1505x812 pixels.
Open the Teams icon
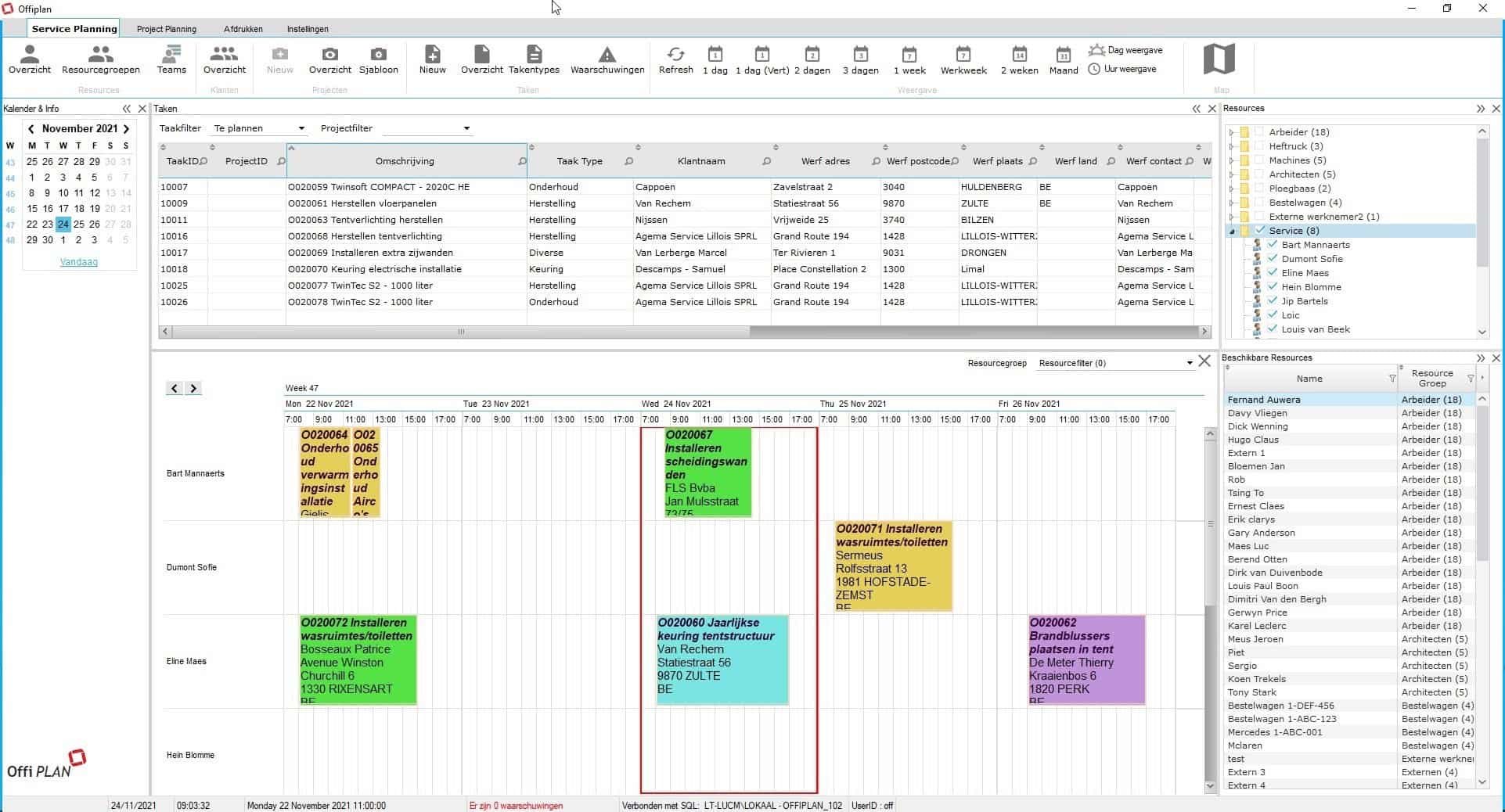tap(171, 59)
